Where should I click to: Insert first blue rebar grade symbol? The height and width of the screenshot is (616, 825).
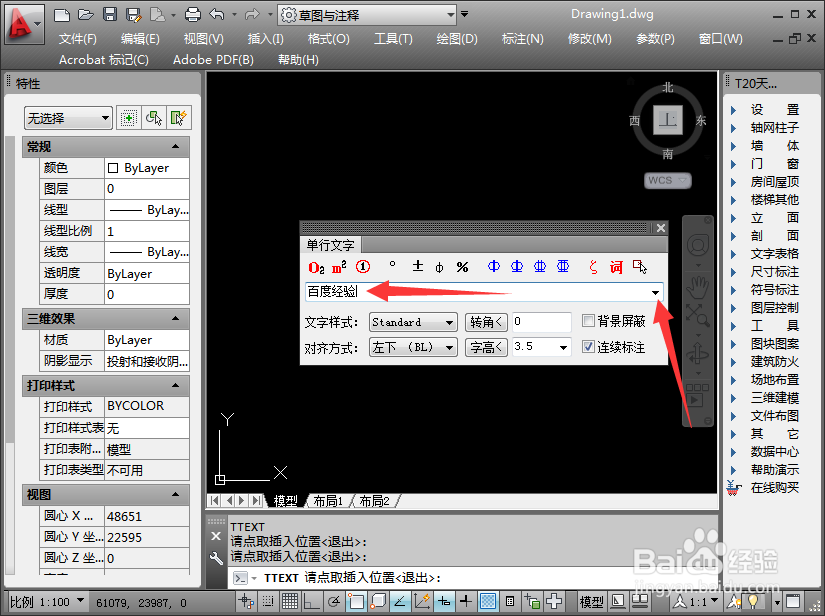coord(494,266)
